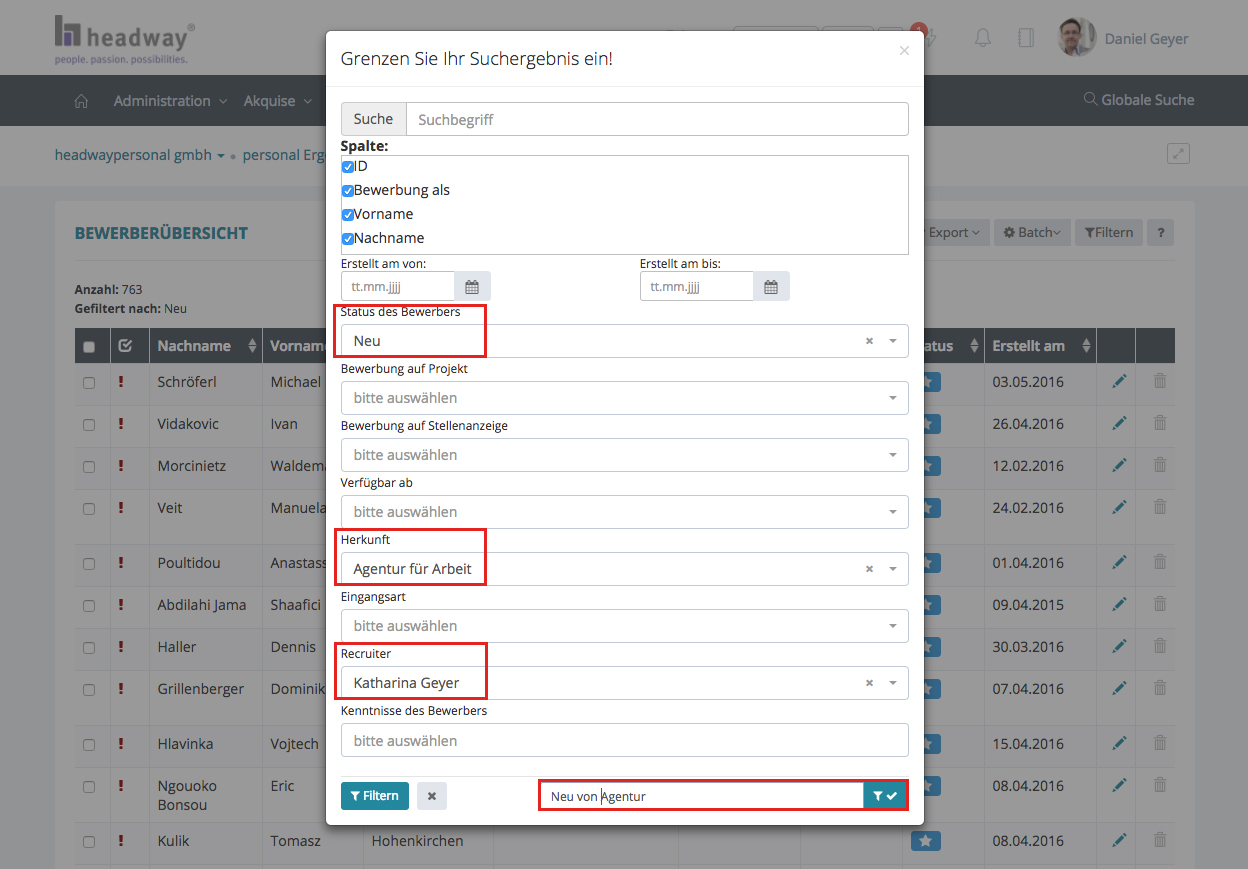
Task: Click the edit pencil for Schröferl row
Action: (x=1119, y=381)
